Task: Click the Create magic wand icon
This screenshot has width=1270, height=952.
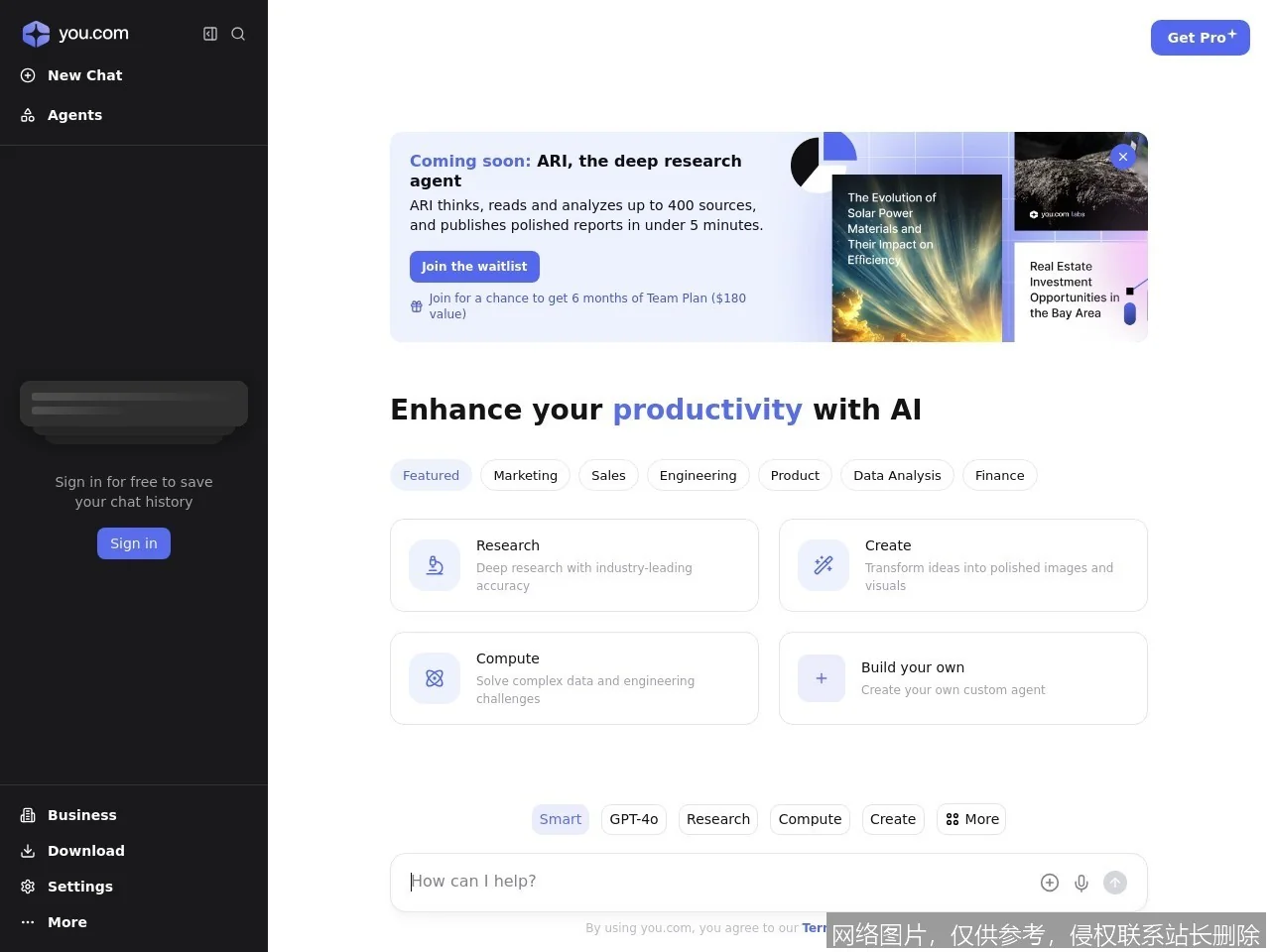Action: pyautogui.click(x=824, y=565)
